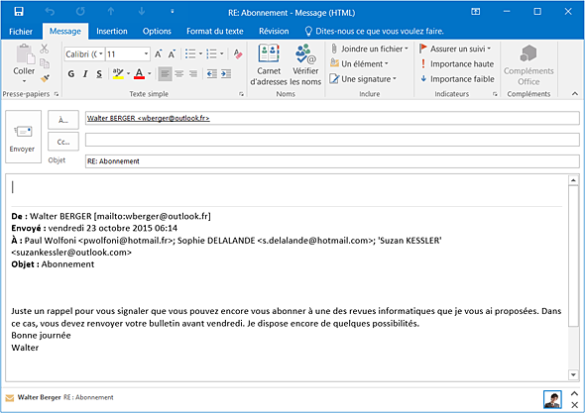Screen dimensions: 585x413
Task: Paste using the Coller button
Action: click(24, 59)
